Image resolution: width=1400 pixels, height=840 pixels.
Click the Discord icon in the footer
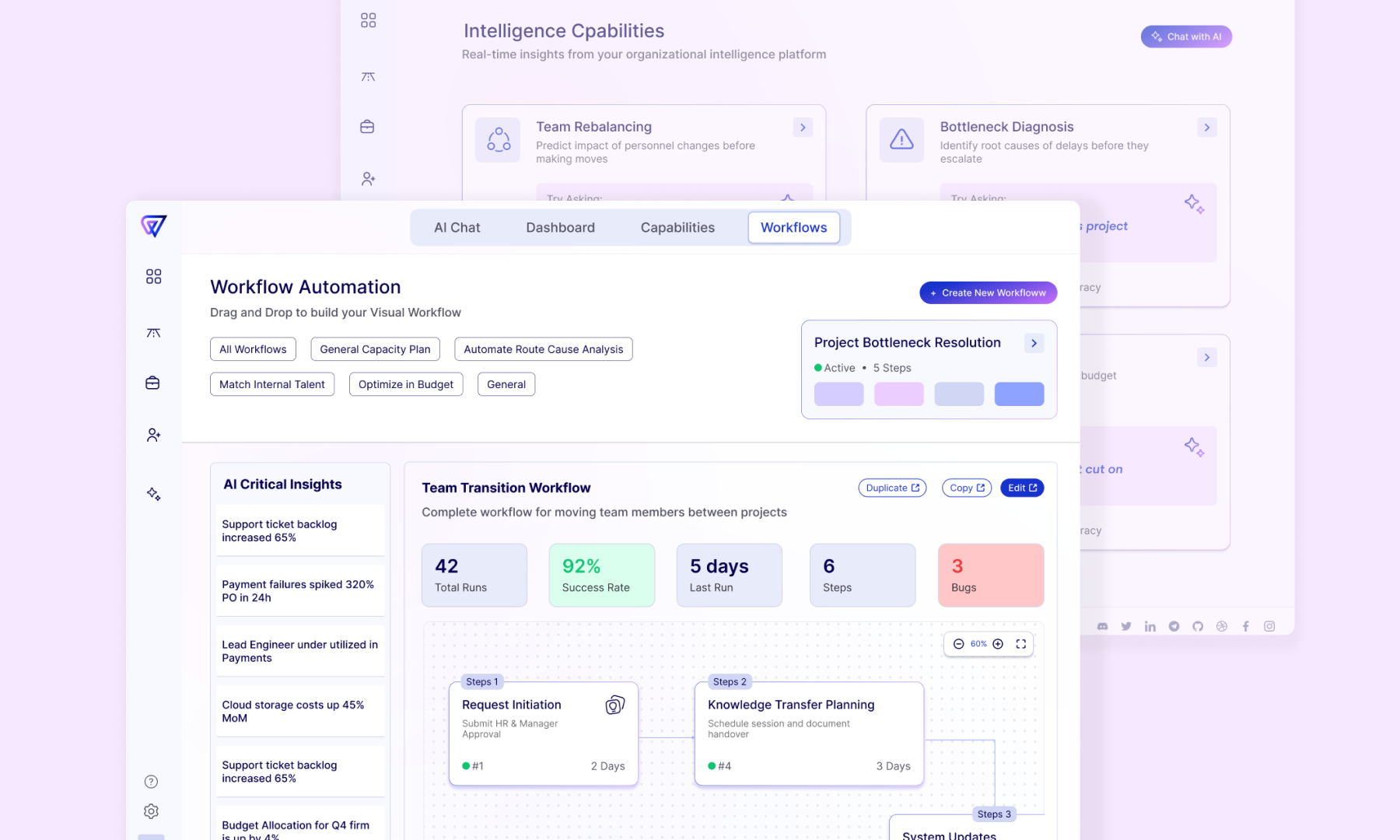1102,626
